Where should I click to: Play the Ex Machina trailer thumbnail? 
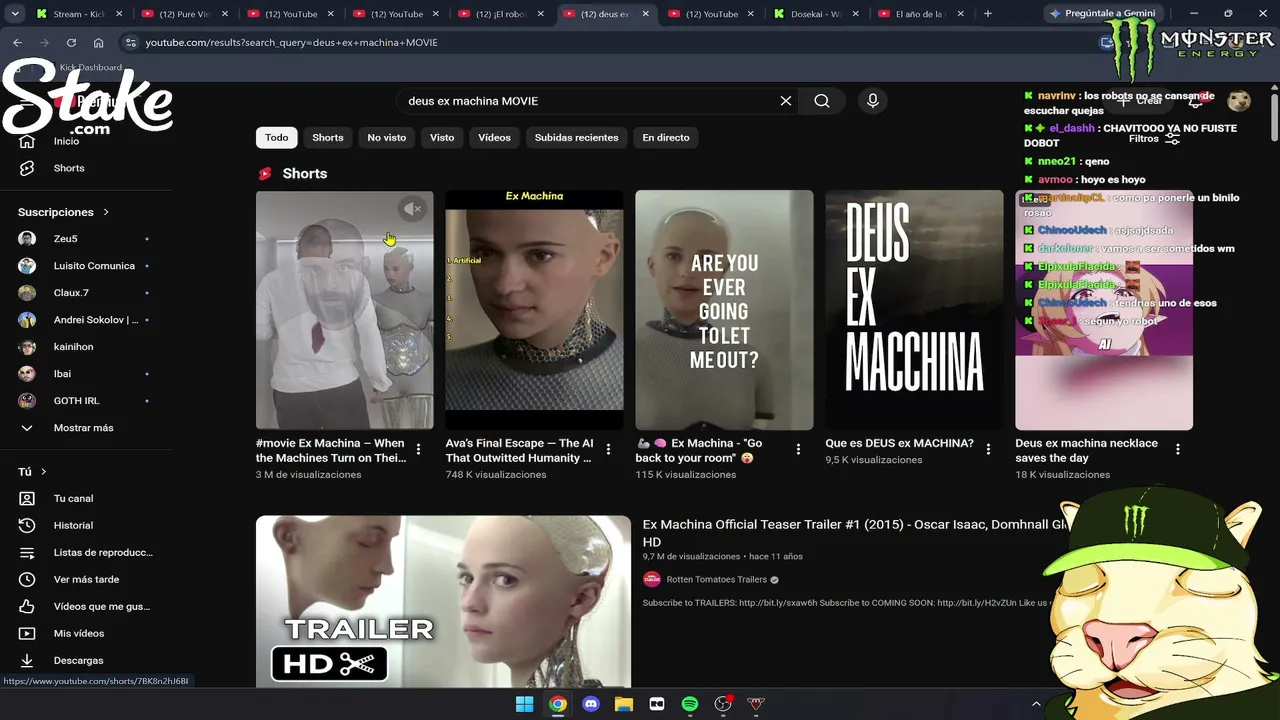coord(443,601)
